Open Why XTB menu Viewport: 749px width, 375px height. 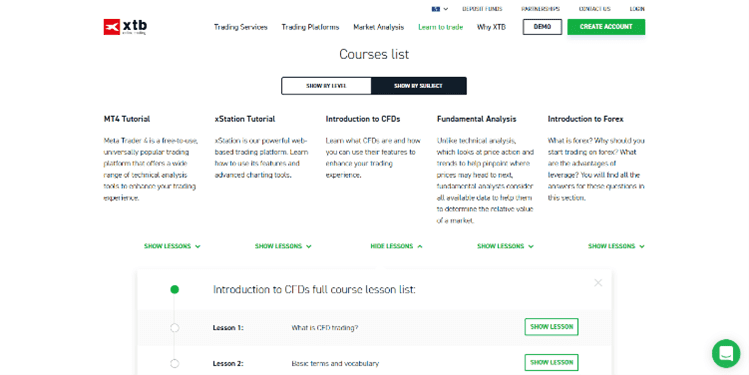(491, 27)
